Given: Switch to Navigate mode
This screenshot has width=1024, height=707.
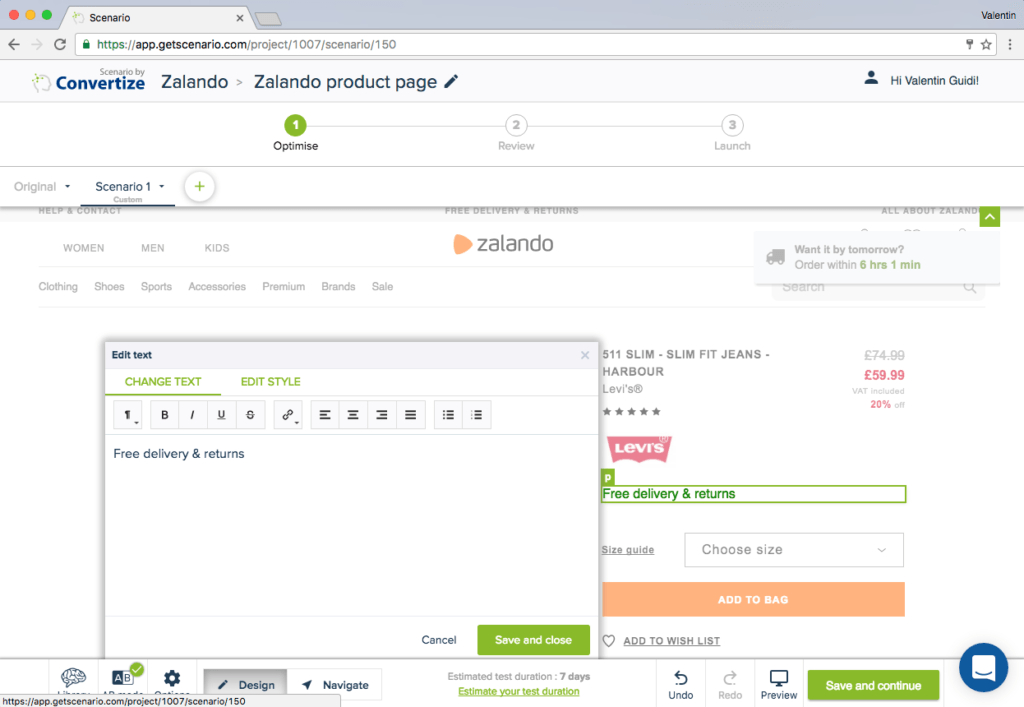Looking at the screenshot, I should 334,685.
